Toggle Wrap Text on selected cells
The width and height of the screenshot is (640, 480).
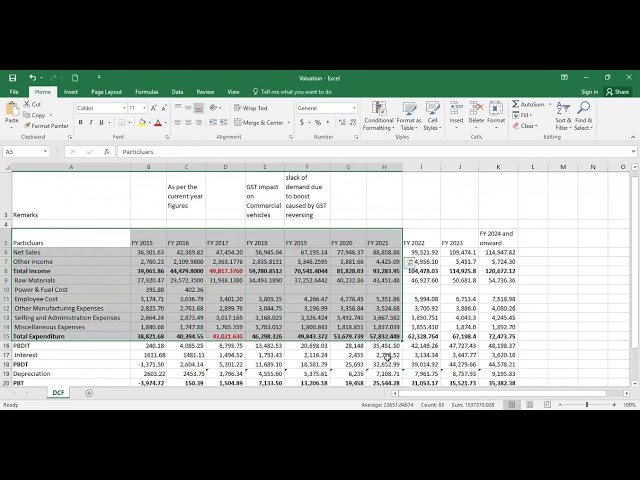(251, 108)
